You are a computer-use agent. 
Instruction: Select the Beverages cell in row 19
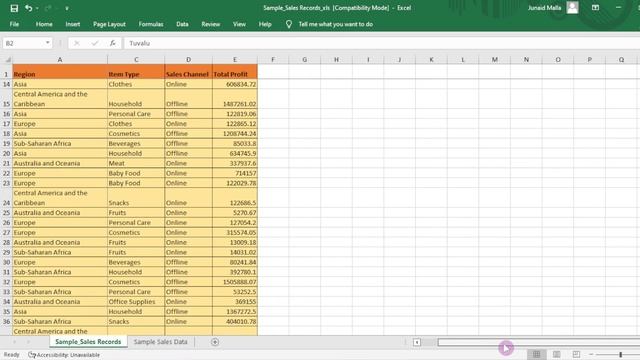coord(136,144)
